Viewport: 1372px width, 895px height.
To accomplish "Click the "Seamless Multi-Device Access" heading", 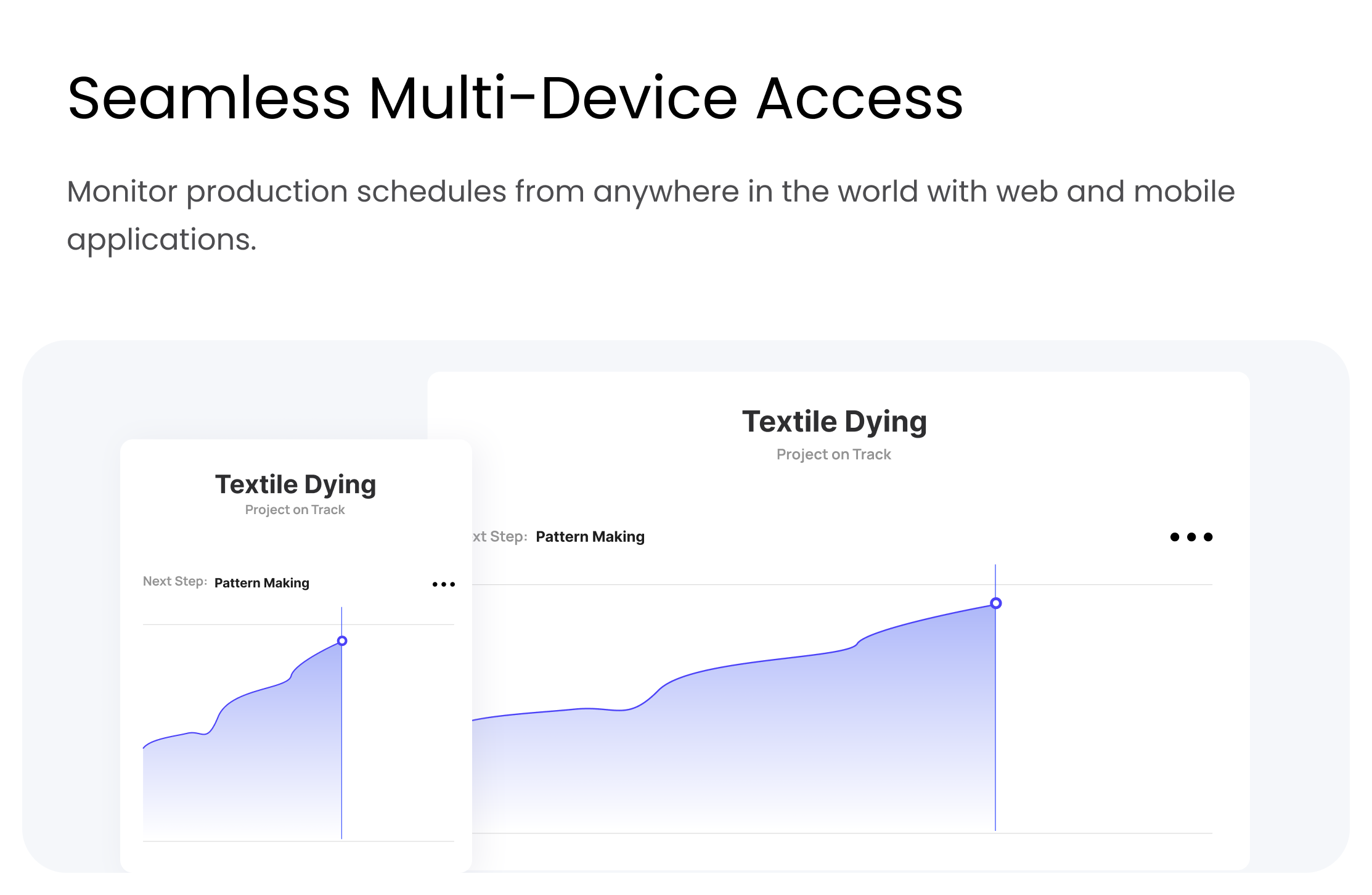I will (x=515, y=99).
